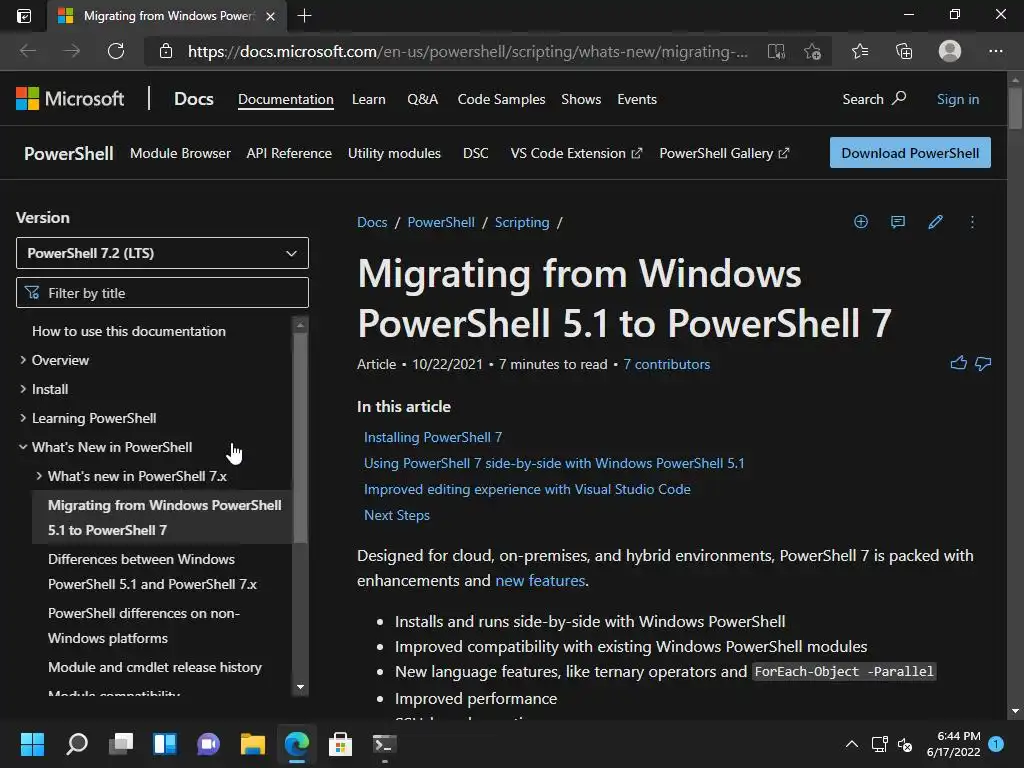This screenshot has width=1024, height=768.
Task: Click the 7 contributors link
Action: [666, 364]
